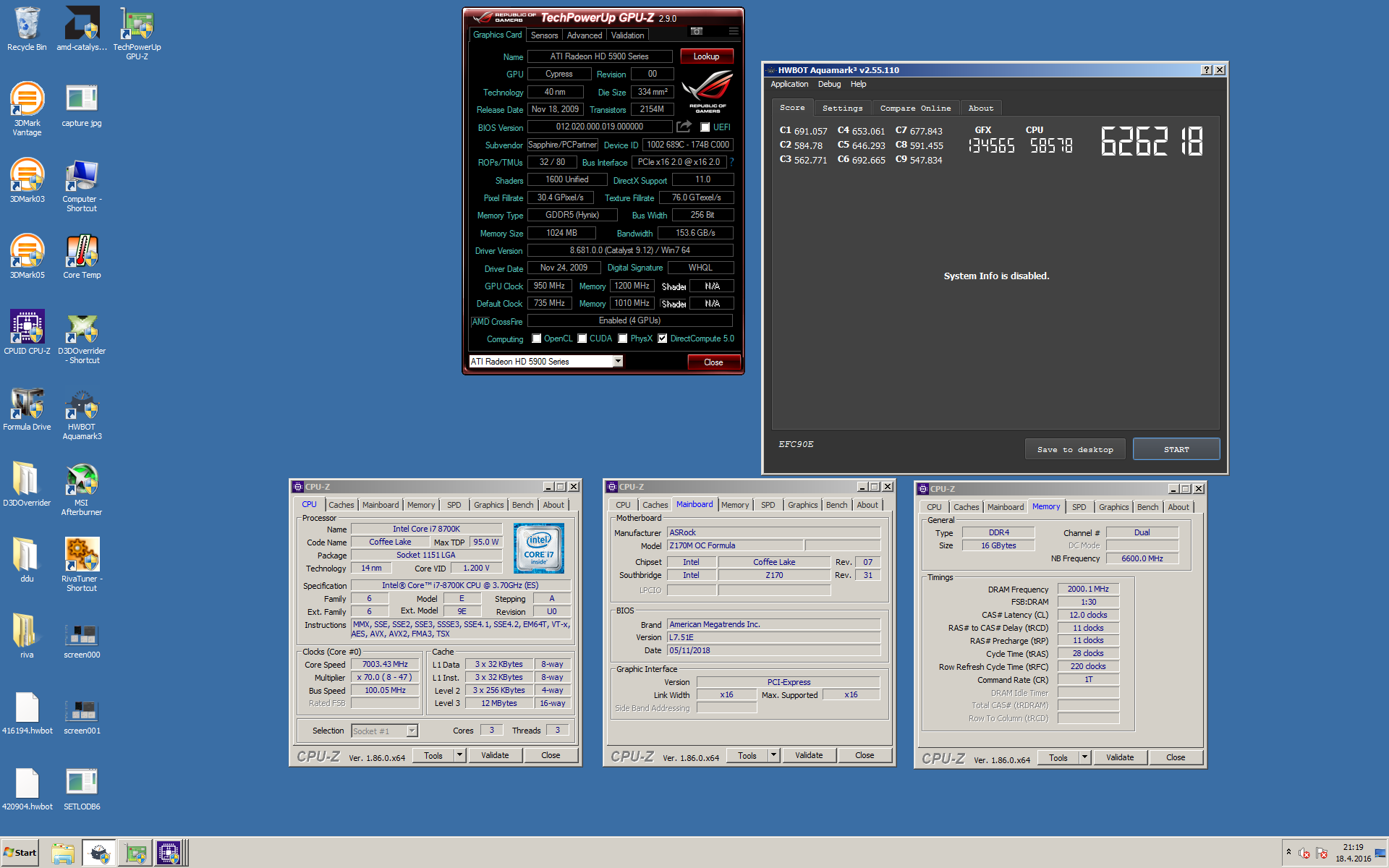
Task: Open the screen000 image file
Action: 82,640
